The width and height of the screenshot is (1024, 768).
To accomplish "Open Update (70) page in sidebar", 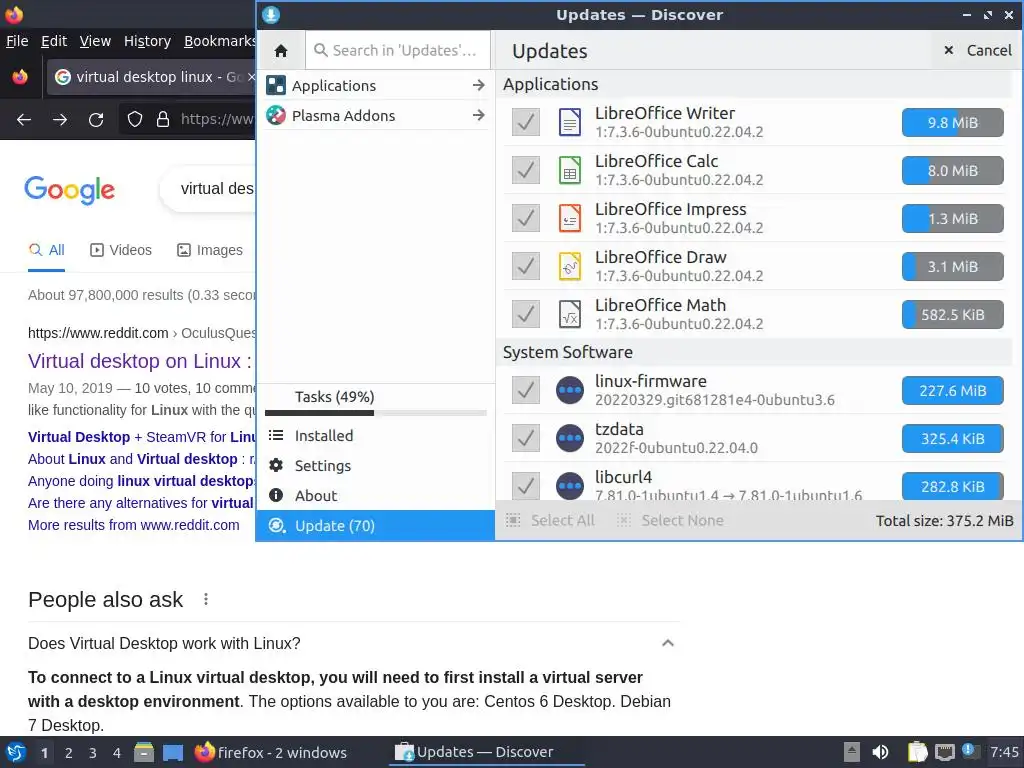I will 376,526.
